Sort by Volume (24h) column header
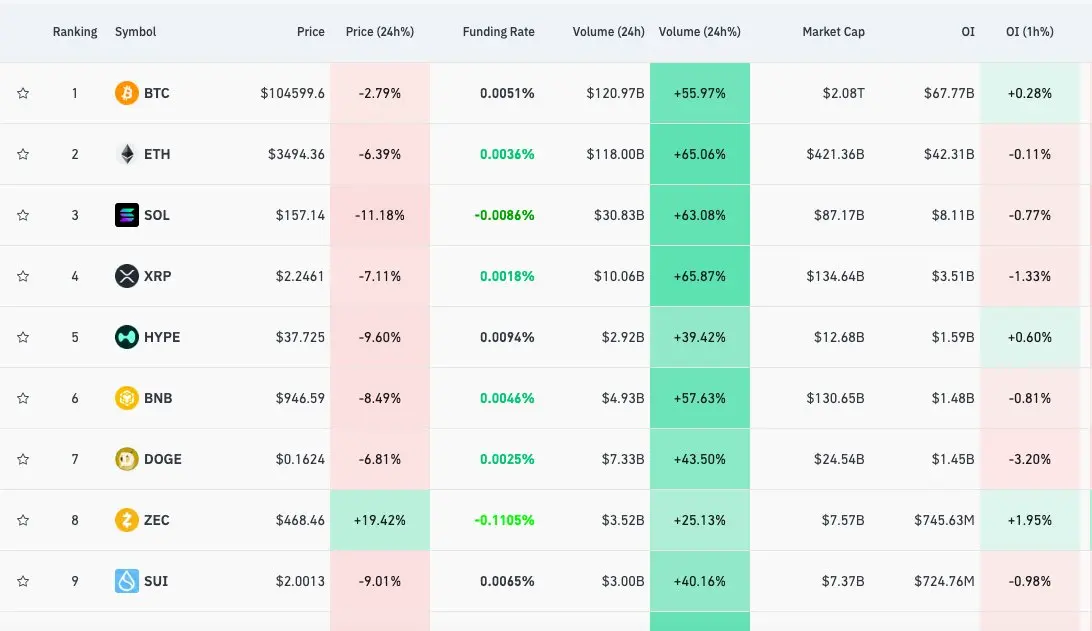Image resolution: width=1092 pixels, height=631 pixels. (x=609, y=32)
